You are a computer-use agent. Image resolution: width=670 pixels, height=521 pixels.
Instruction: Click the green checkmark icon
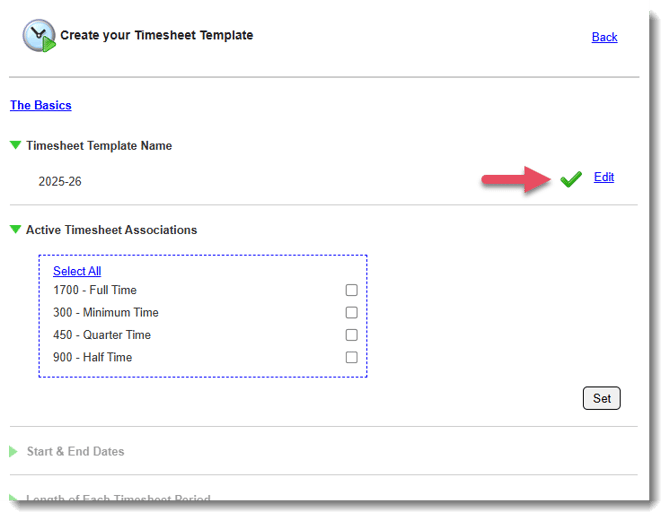click(x=571, y=179)
